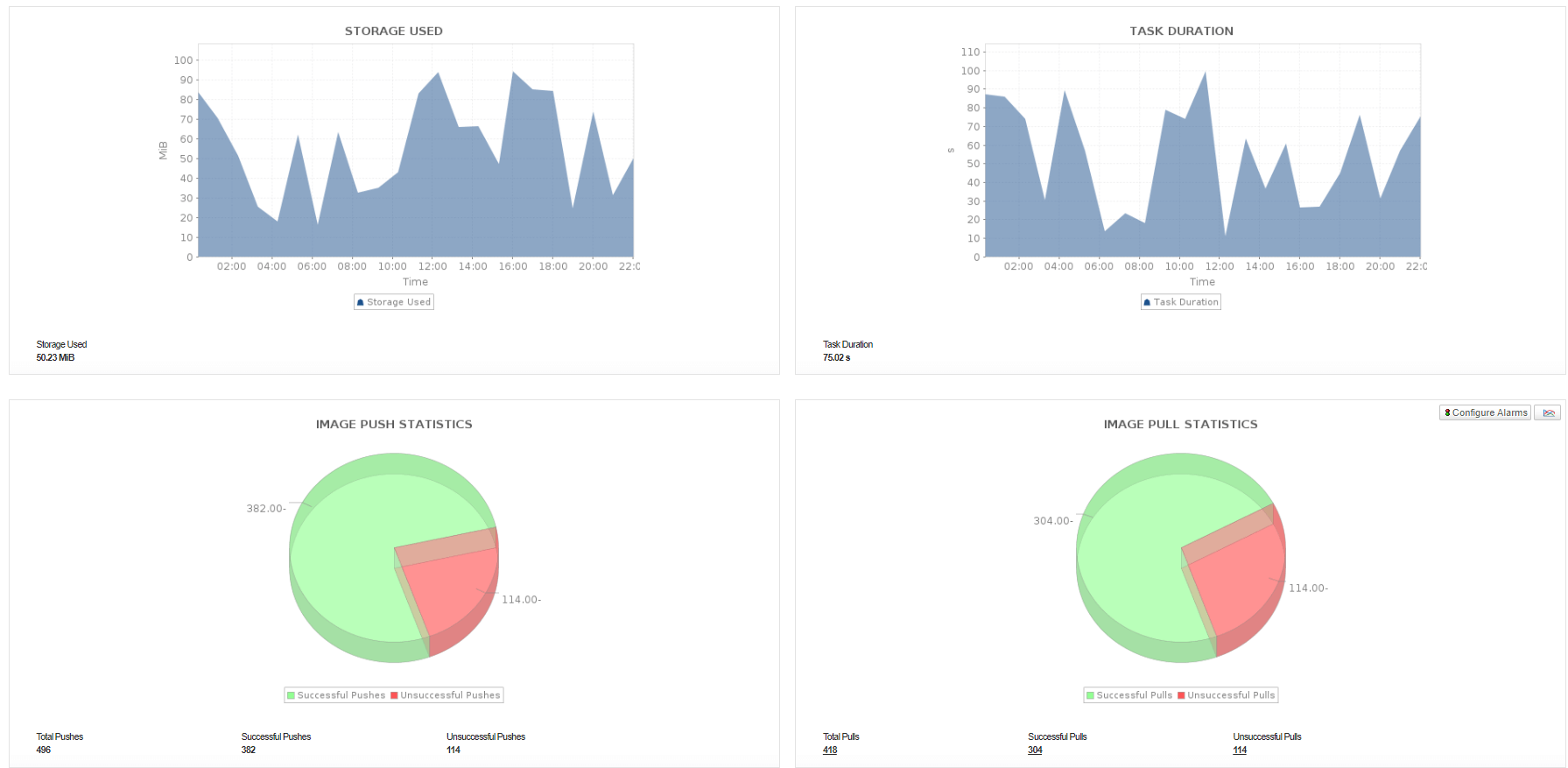Toggle the Storage Used legend entry
Image resolution: width=1568 pixels, height=768 pixels.
pos(394,302)
